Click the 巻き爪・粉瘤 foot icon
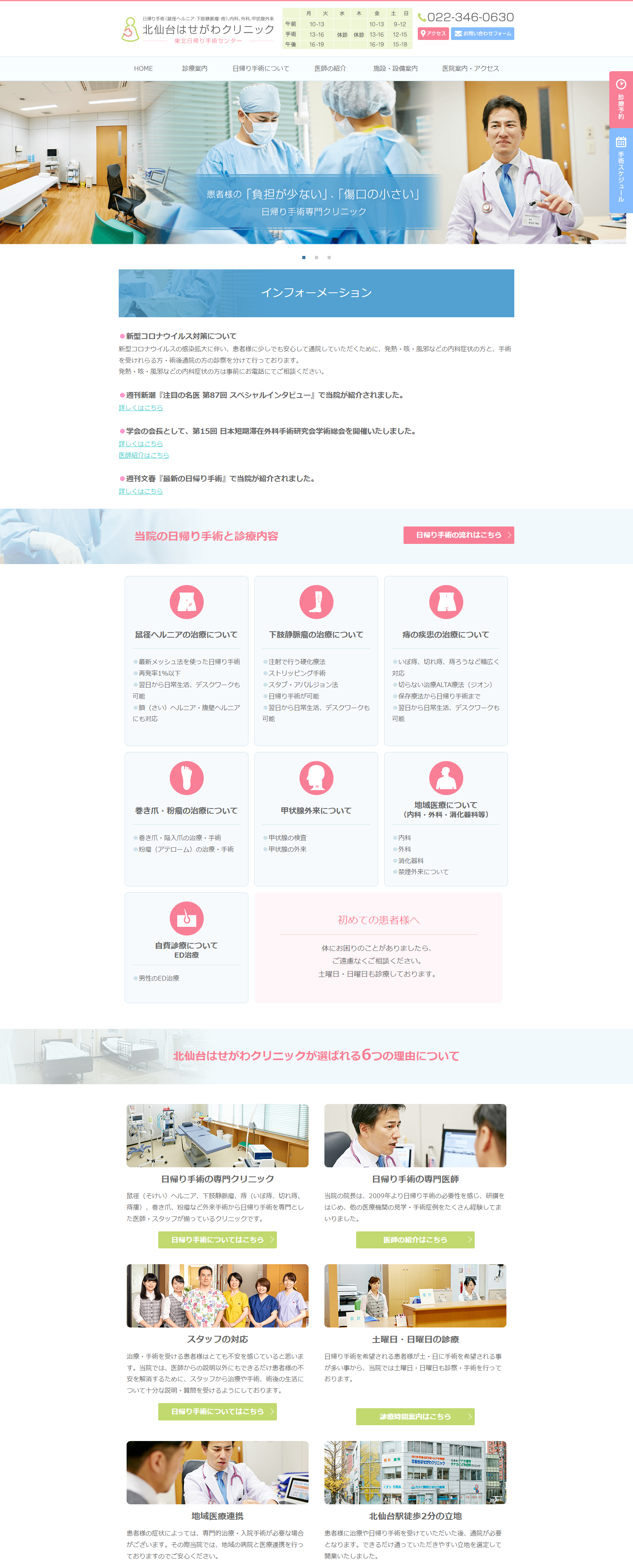Image resolution: width=633 pixels, height=1568 pixels. click(x=186, y=778)
